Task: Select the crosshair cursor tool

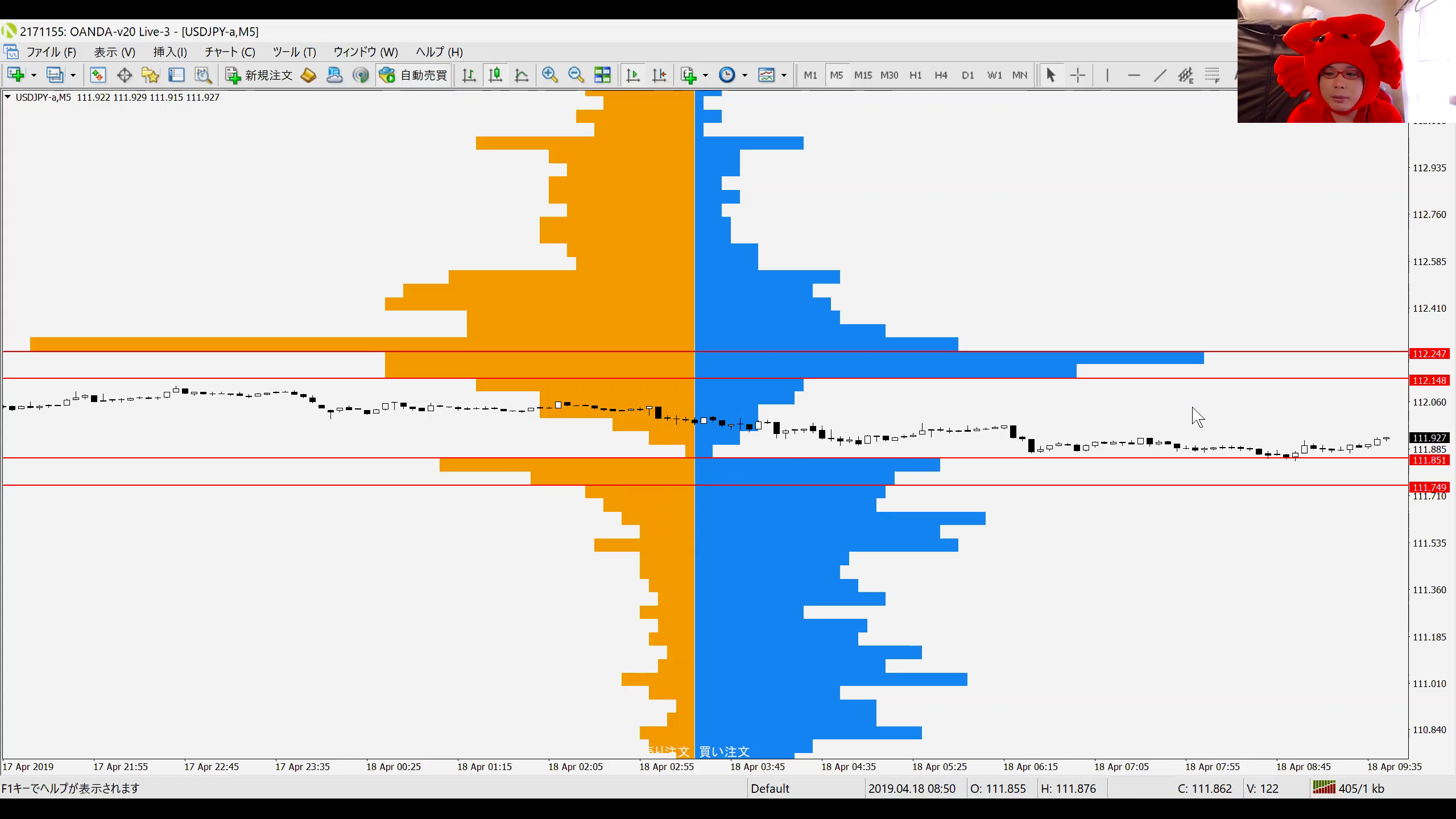Action: click(x=1077, y=75)
